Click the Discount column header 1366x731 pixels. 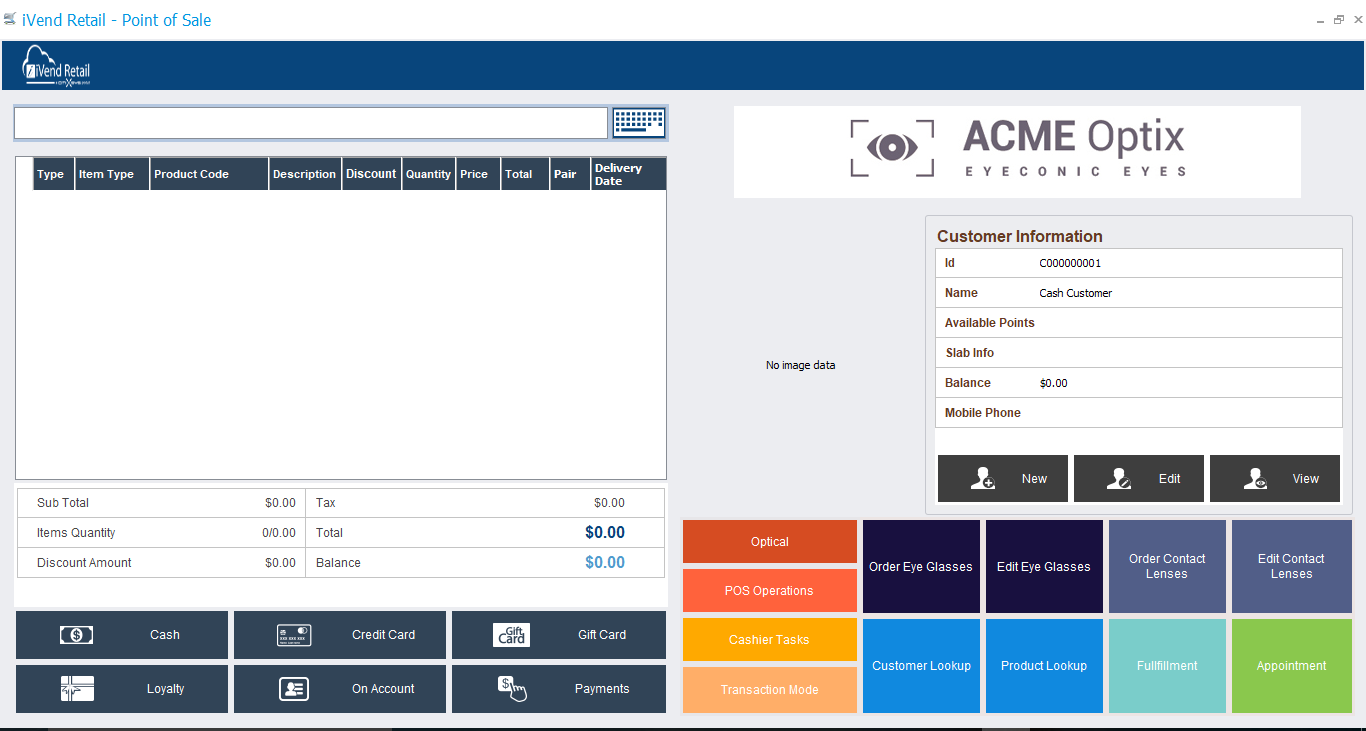371,174
